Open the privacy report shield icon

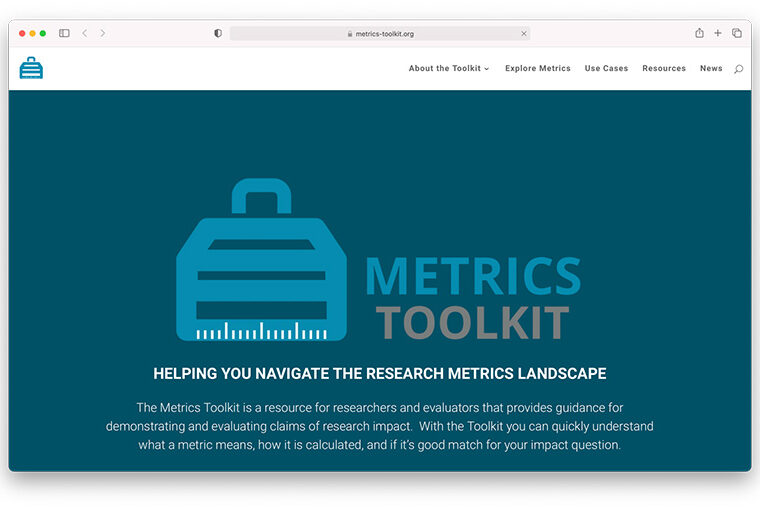click(x=218, y=33)
